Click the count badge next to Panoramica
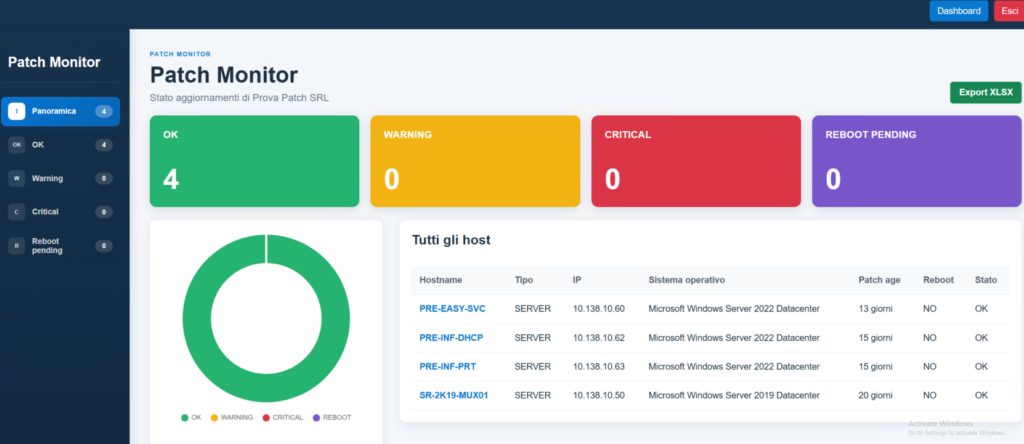 pos(104,112)
